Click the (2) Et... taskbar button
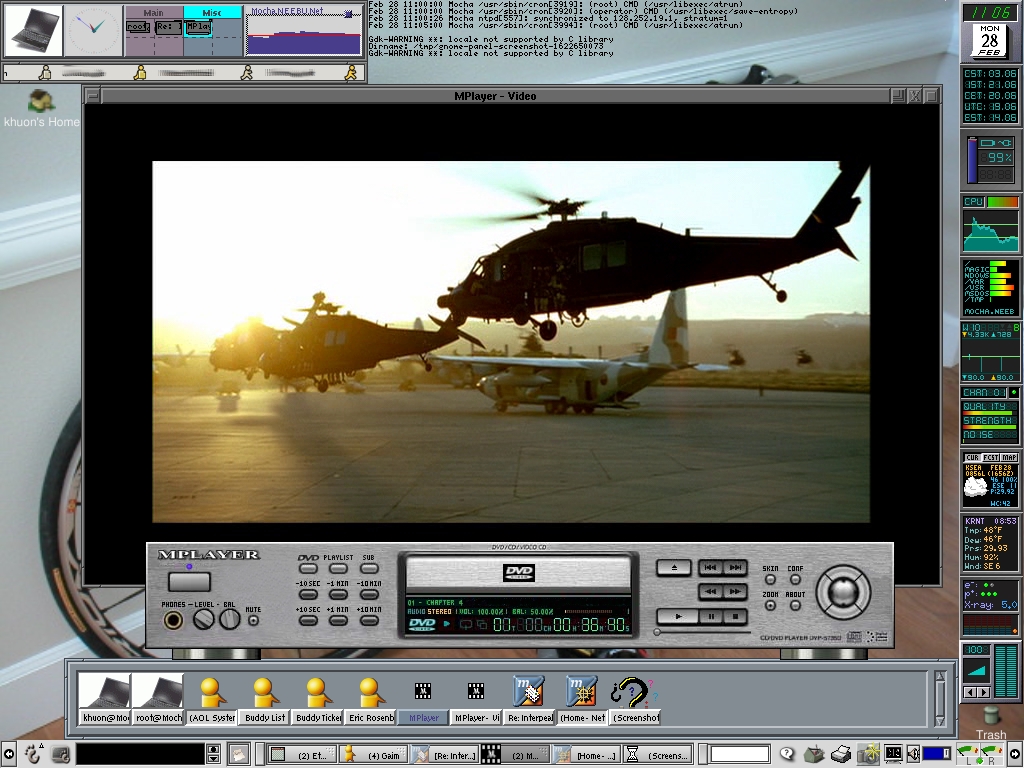This screenshot has height=768, width=1024. (302, 755)
